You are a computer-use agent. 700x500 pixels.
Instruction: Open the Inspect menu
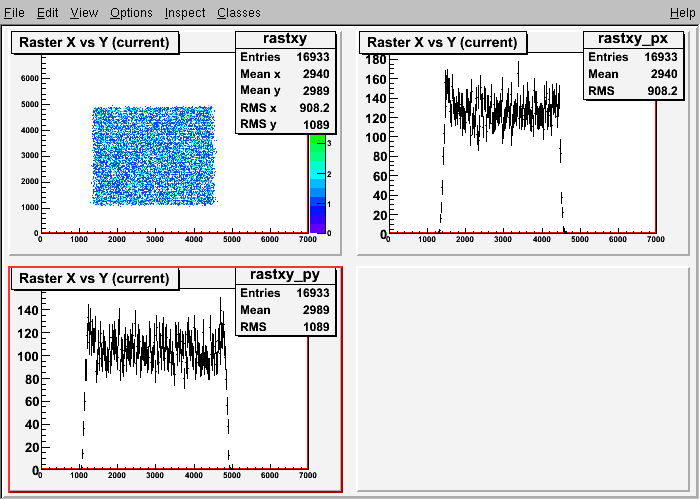[x=185, y=12]
